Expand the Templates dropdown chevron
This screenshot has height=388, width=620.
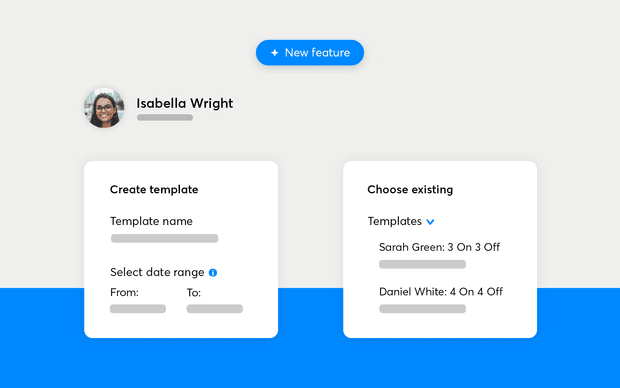(x=430, y=222)
